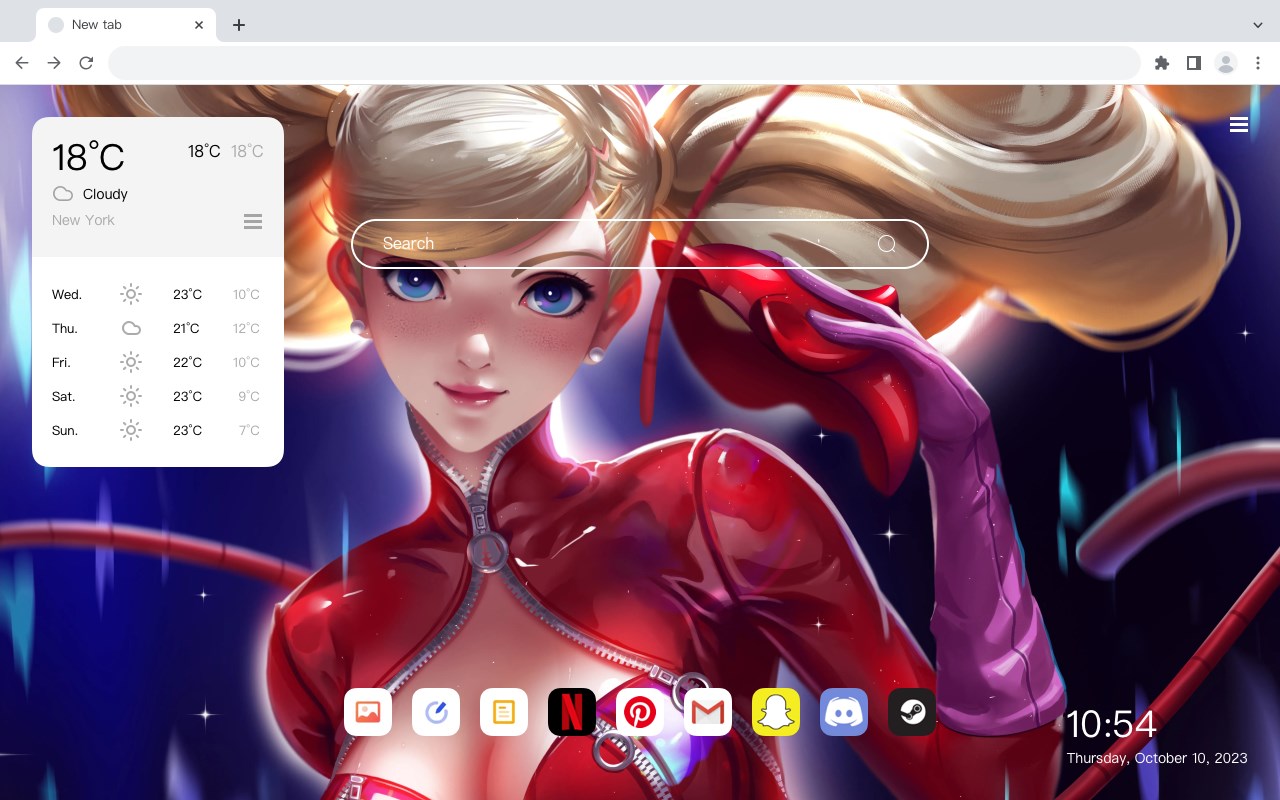
Task: Click the Friday sunny weather icon
Action: pyautogui.click(x=131, y=362)
